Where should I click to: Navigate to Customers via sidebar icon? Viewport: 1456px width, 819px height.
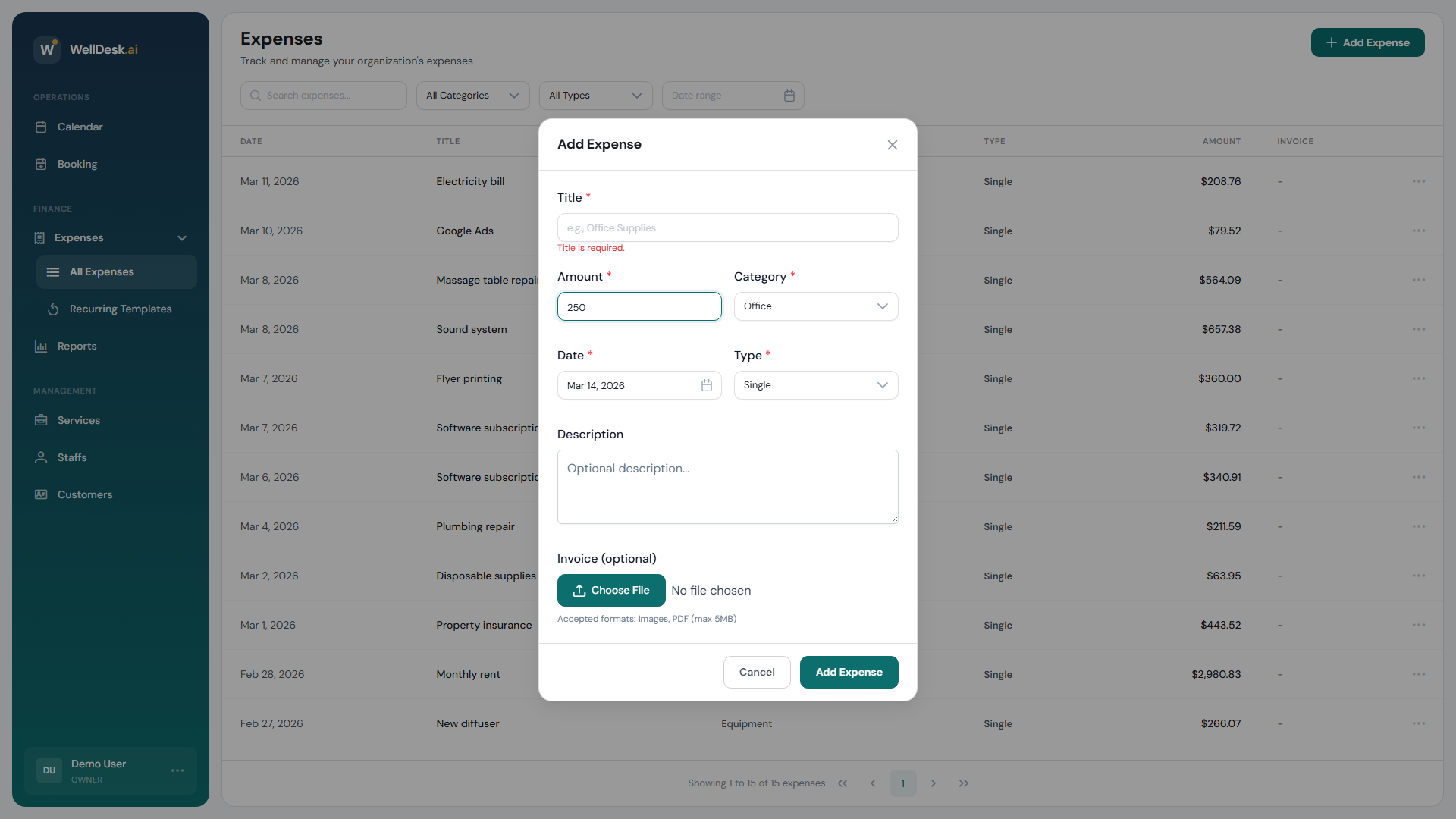tap(42, 494)
